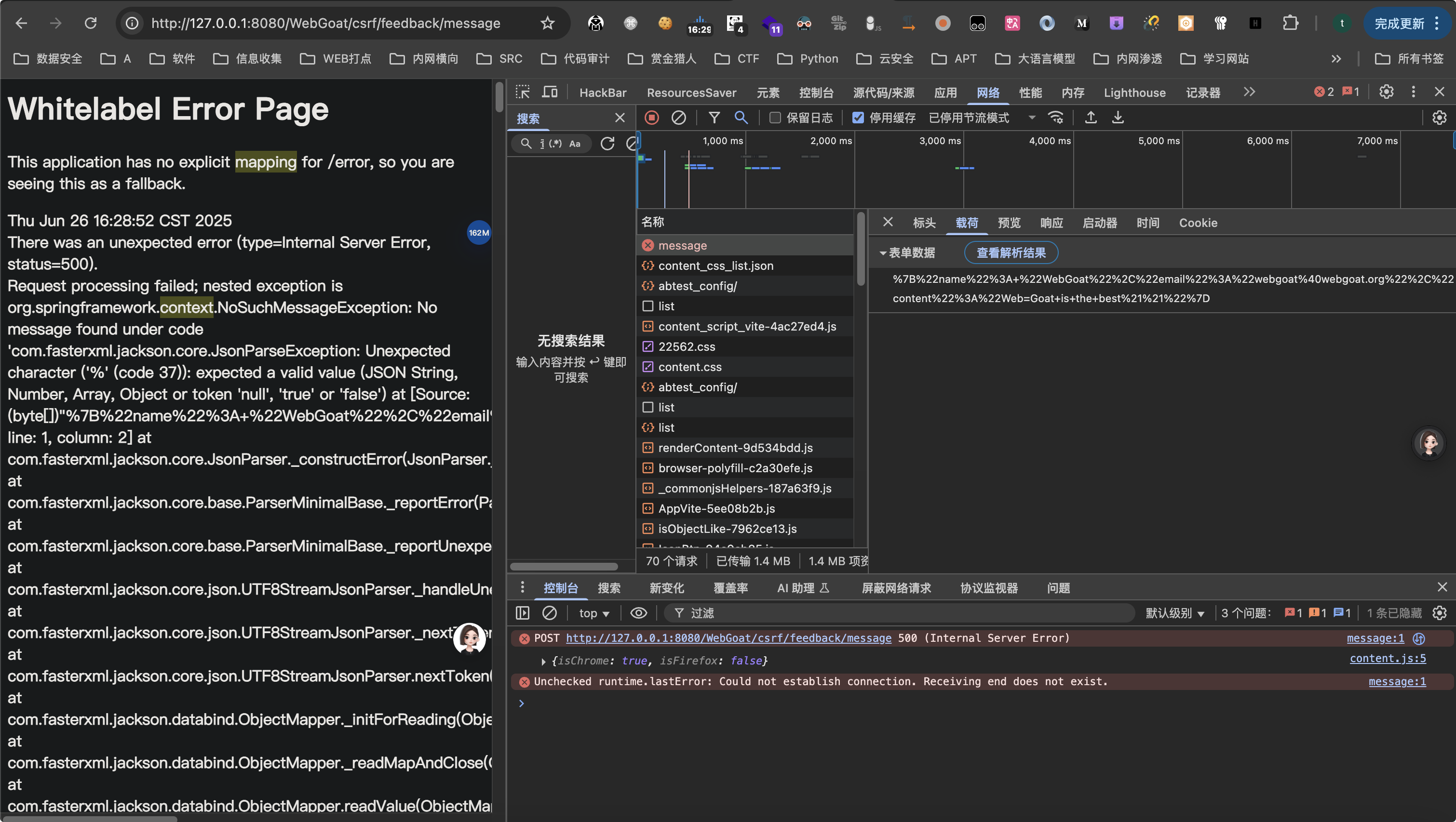Toggle match case Aa in search box
The image size is (1456, 822).
point(575,144)
